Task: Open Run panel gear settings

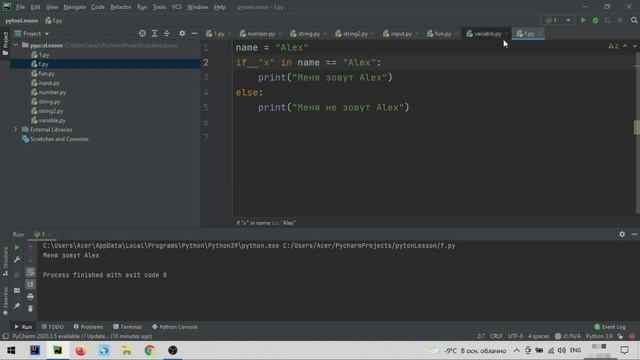Action: click(x=622, y=234)
